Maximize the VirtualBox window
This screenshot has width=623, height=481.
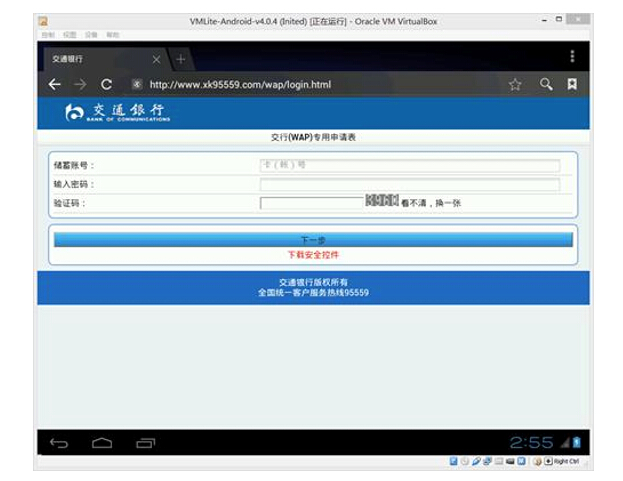point(559,19)
